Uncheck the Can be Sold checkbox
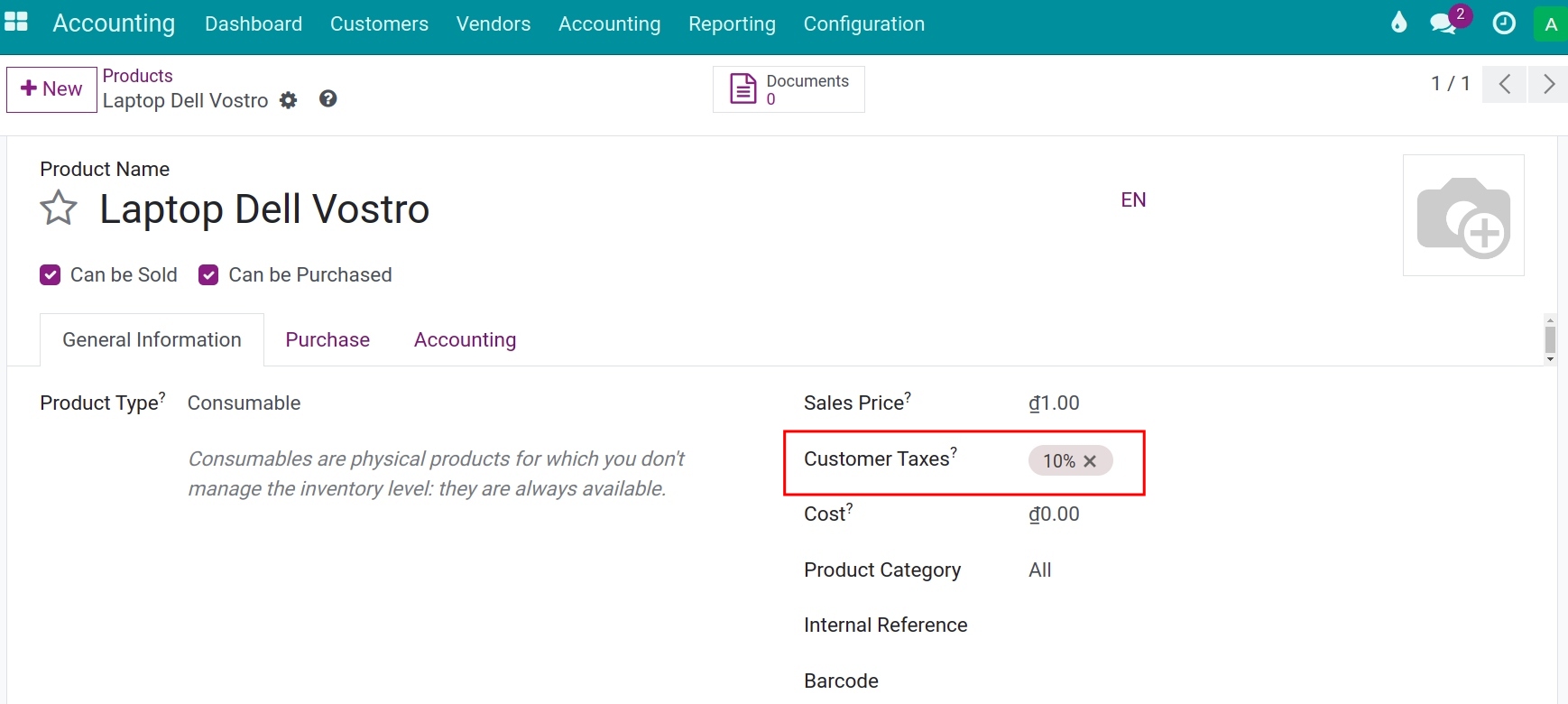 [51, 275]
